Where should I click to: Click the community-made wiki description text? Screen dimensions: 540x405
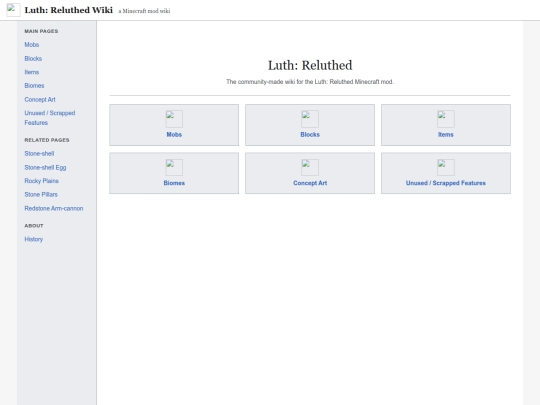click(310, 82)
